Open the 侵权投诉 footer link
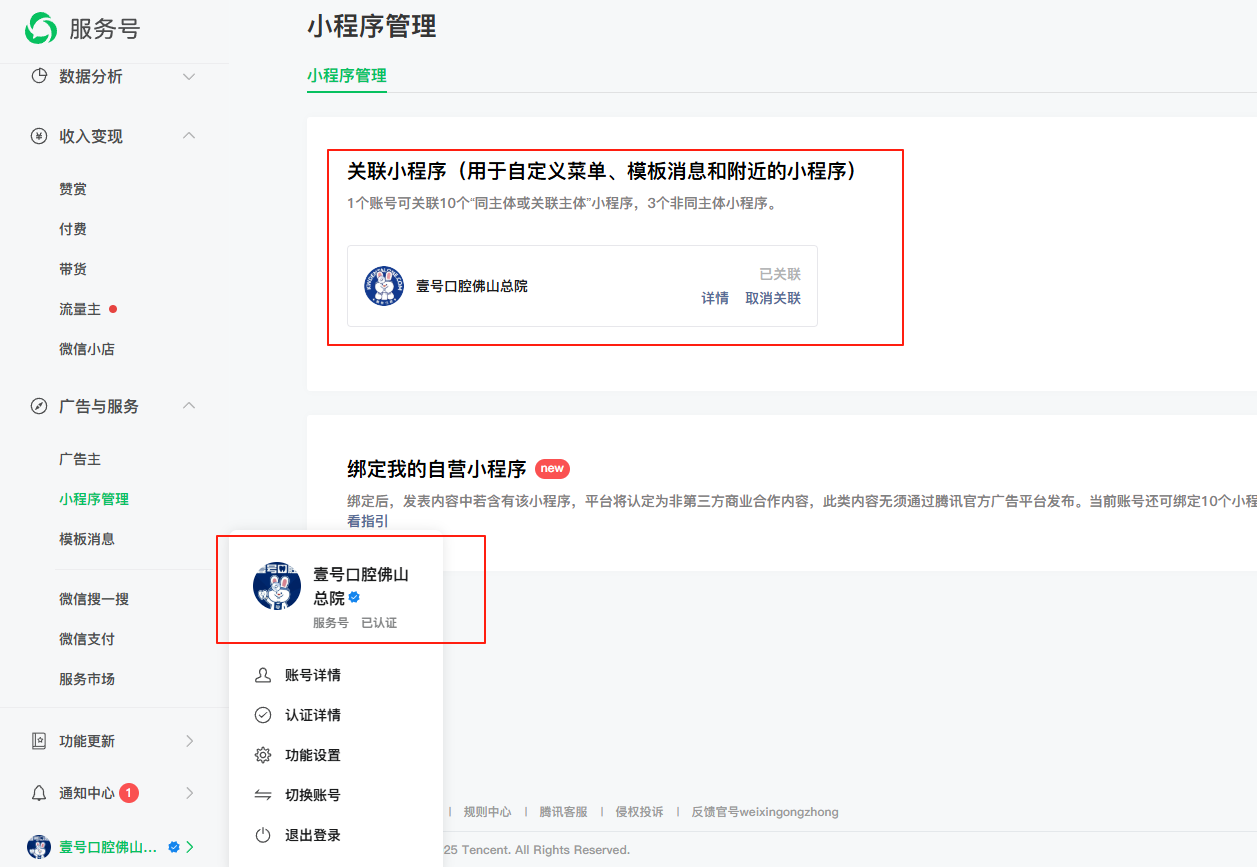This screenshot has height=867, width=1257. click(x=639, y=812)
